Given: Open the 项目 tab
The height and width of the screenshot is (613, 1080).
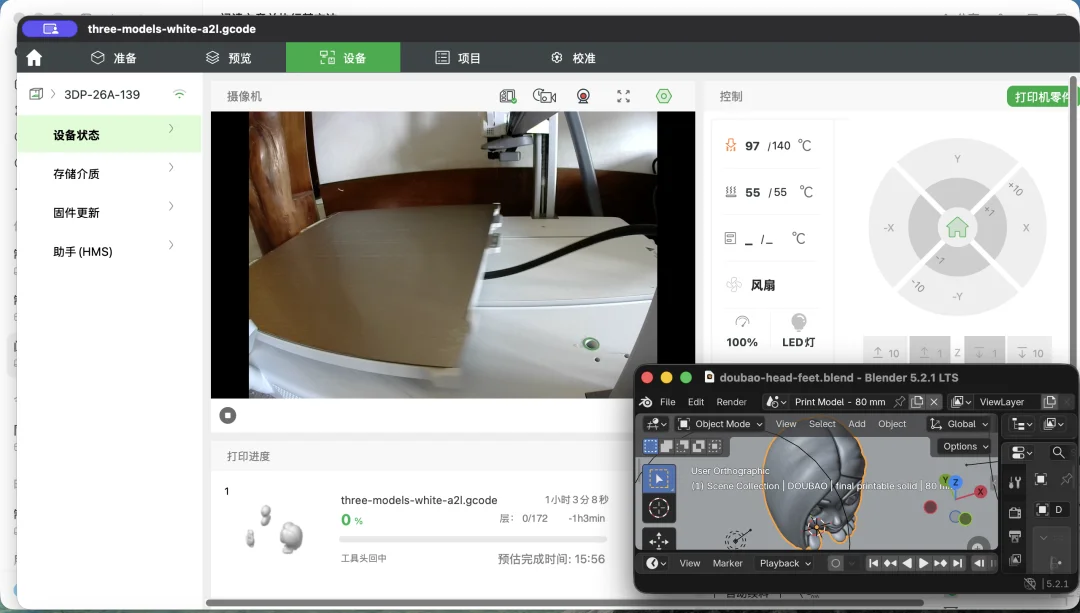Looking at the screenshot, I should (x=457, y=58).
